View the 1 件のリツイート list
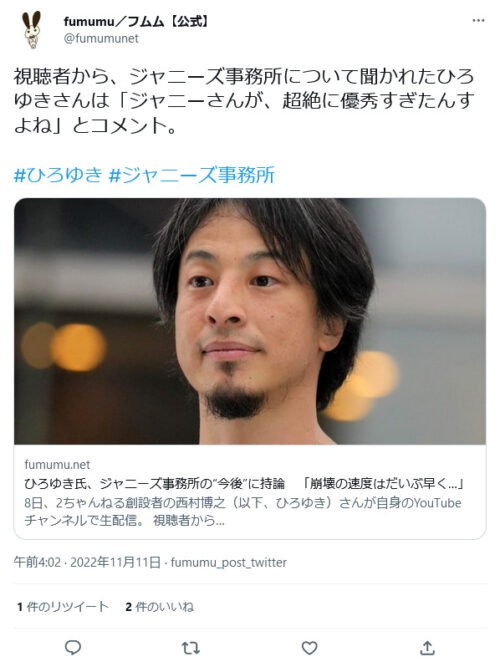 [x=63, y=607]
